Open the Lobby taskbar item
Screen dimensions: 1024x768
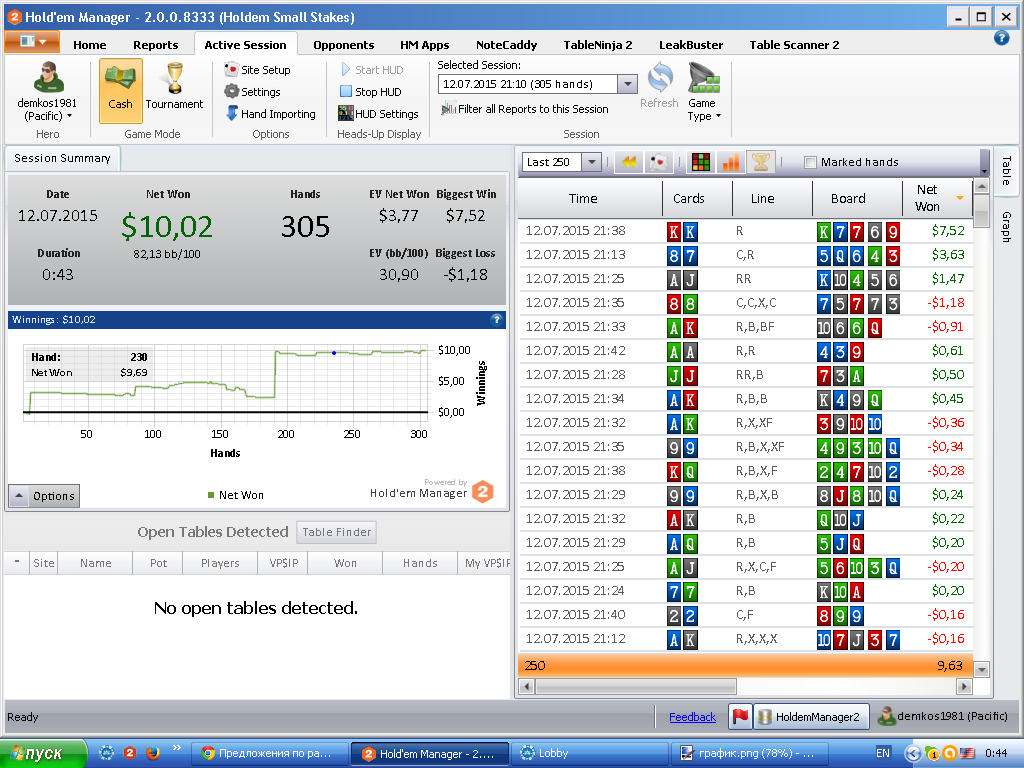coord(588,754)
